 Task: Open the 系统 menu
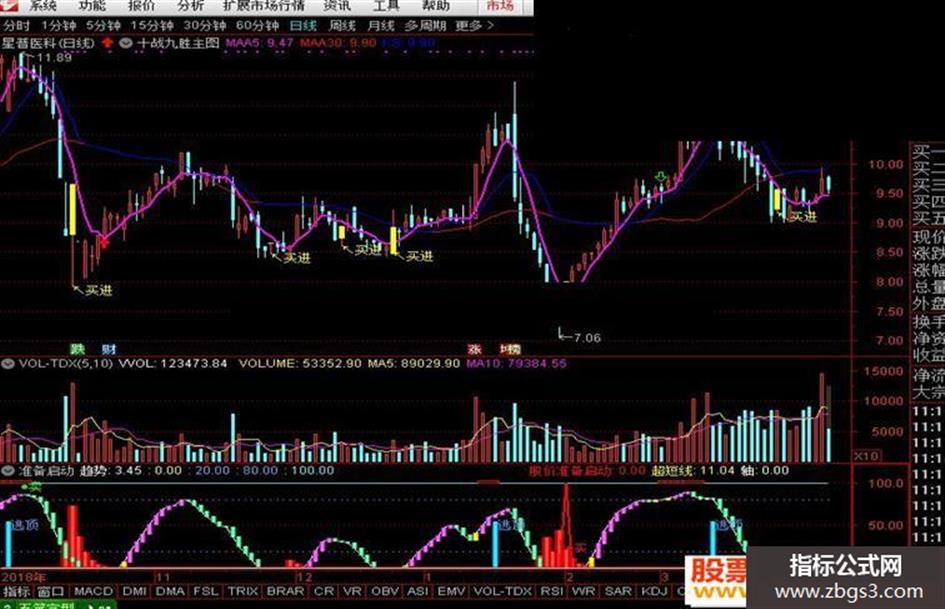point(43,5)
